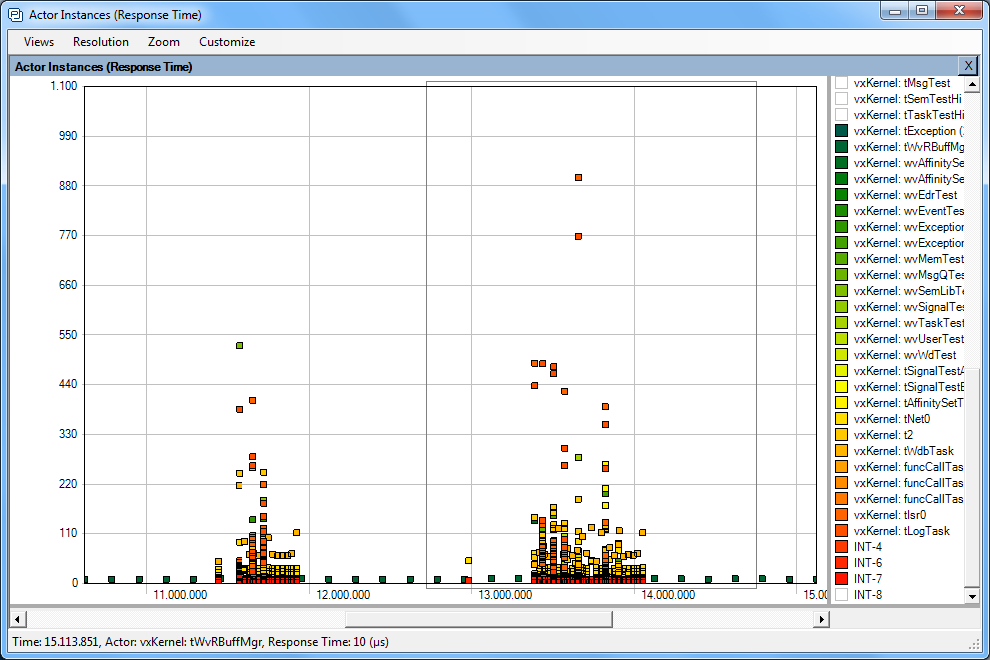990x660 pixels.
Task: Open the Customize menu
Action: 227,42
